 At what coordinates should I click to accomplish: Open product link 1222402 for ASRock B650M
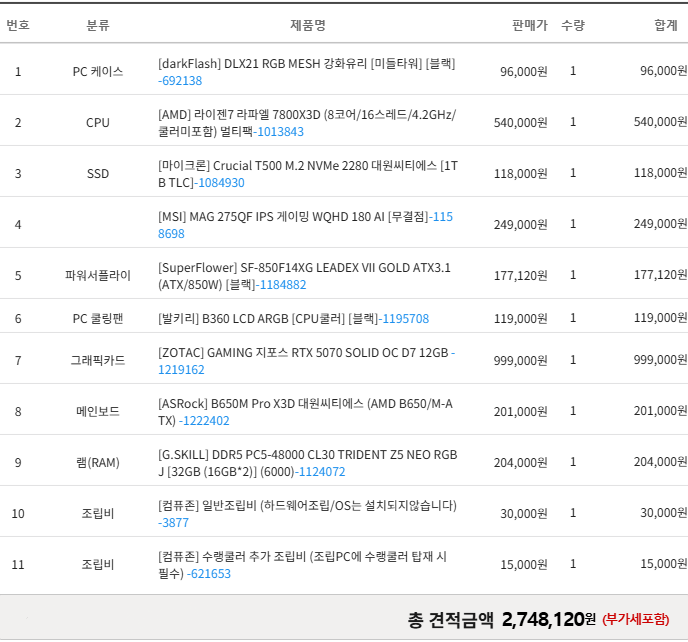pyautogui.click(x=204, y=421)
